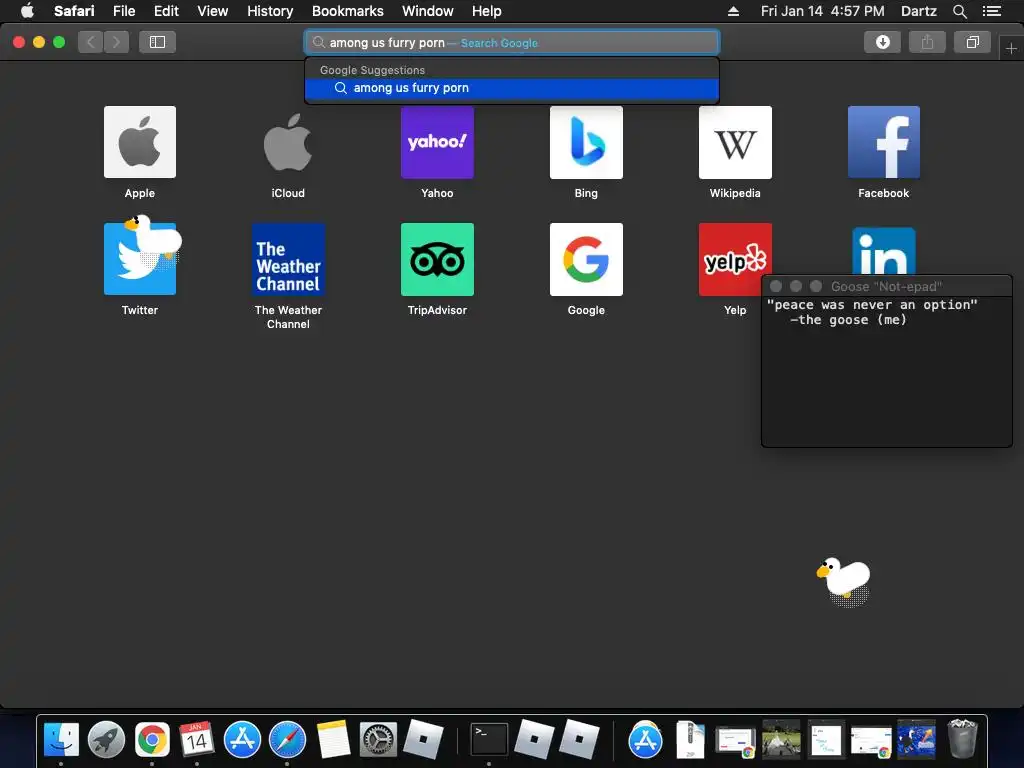This screenshot has width=1024, height=768.
Task: Show the tab overview in Safari
Action: 972,42
